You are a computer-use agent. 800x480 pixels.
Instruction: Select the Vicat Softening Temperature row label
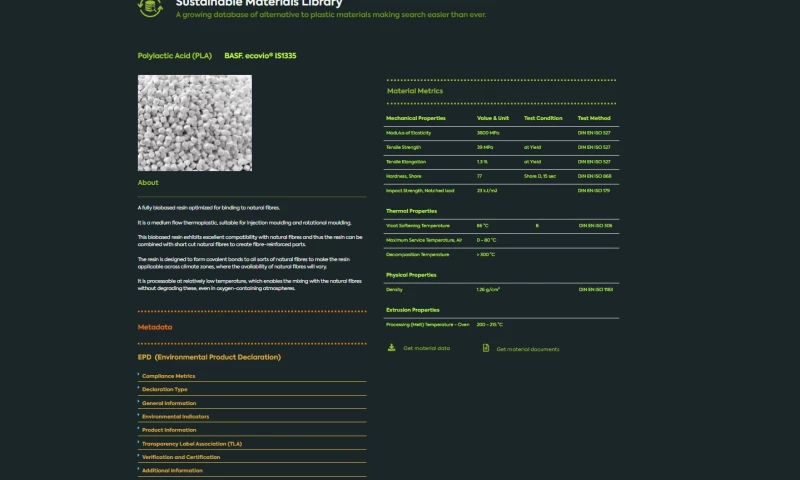pyautogui.click(x=418, y=225)
